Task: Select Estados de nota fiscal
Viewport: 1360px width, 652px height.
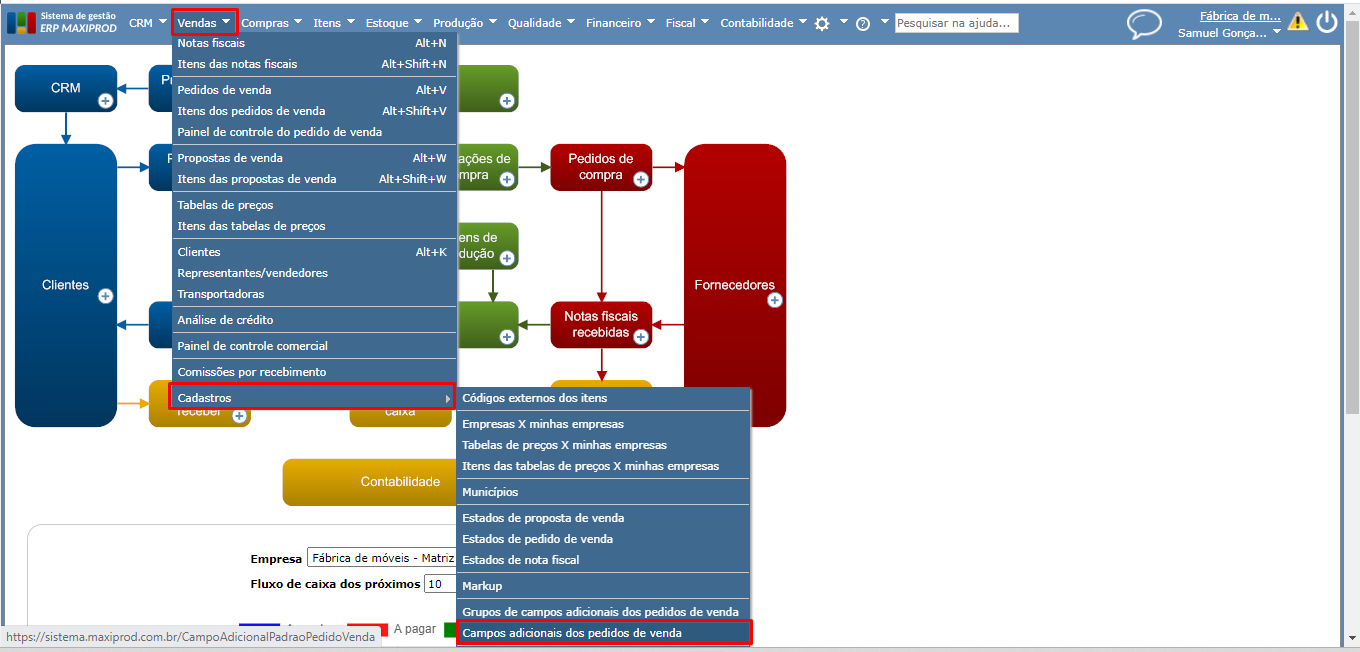Action: (x=603, y=560)
